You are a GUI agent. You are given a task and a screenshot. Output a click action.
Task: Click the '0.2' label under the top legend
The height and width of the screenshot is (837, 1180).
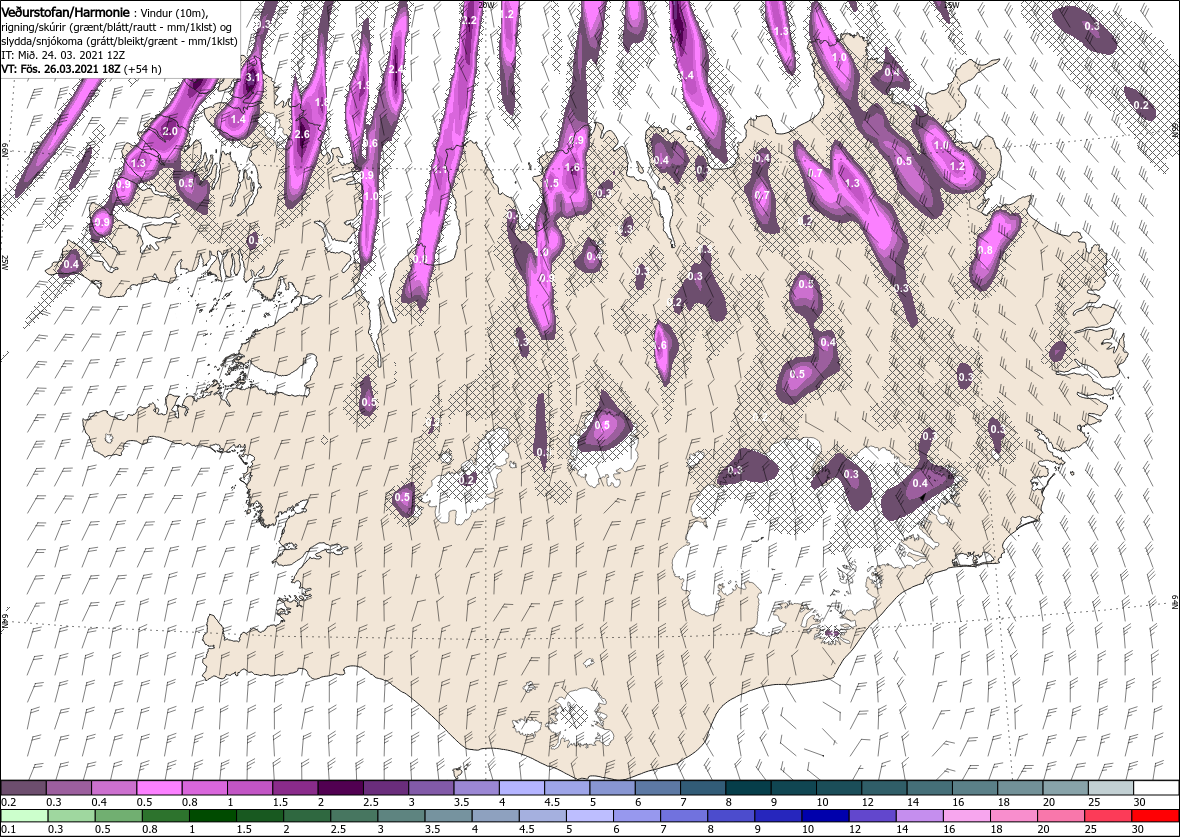[8, 802]
